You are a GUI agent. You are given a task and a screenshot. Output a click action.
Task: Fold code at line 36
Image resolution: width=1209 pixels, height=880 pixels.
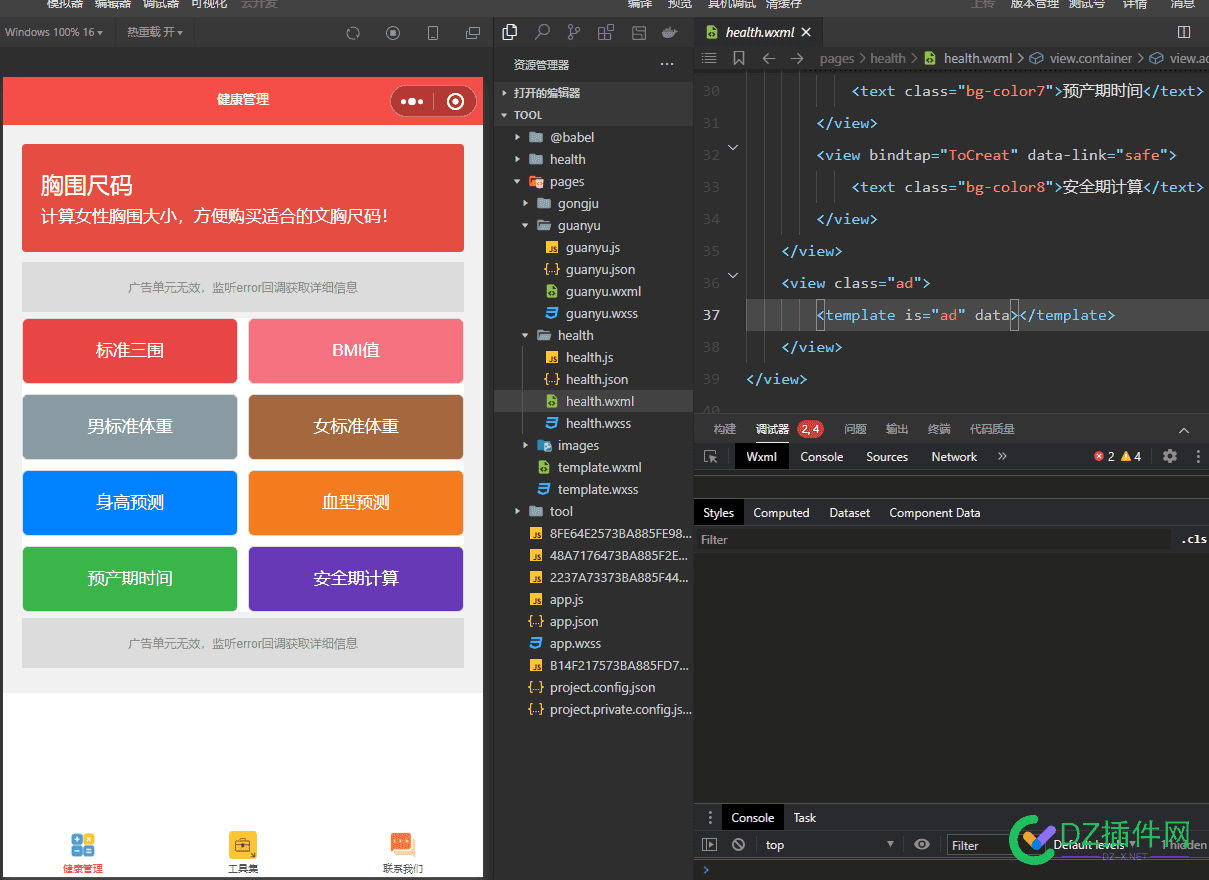tap(733, 275)
